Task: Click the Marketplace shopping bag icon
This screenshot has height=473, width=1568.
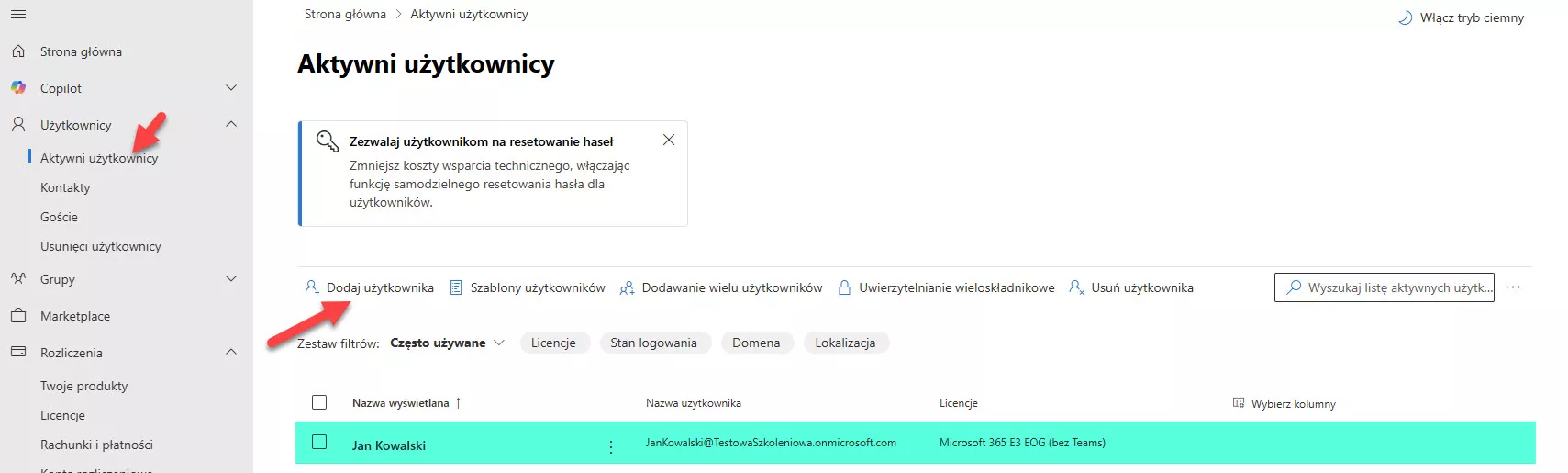Action: (x=18, y=316)
